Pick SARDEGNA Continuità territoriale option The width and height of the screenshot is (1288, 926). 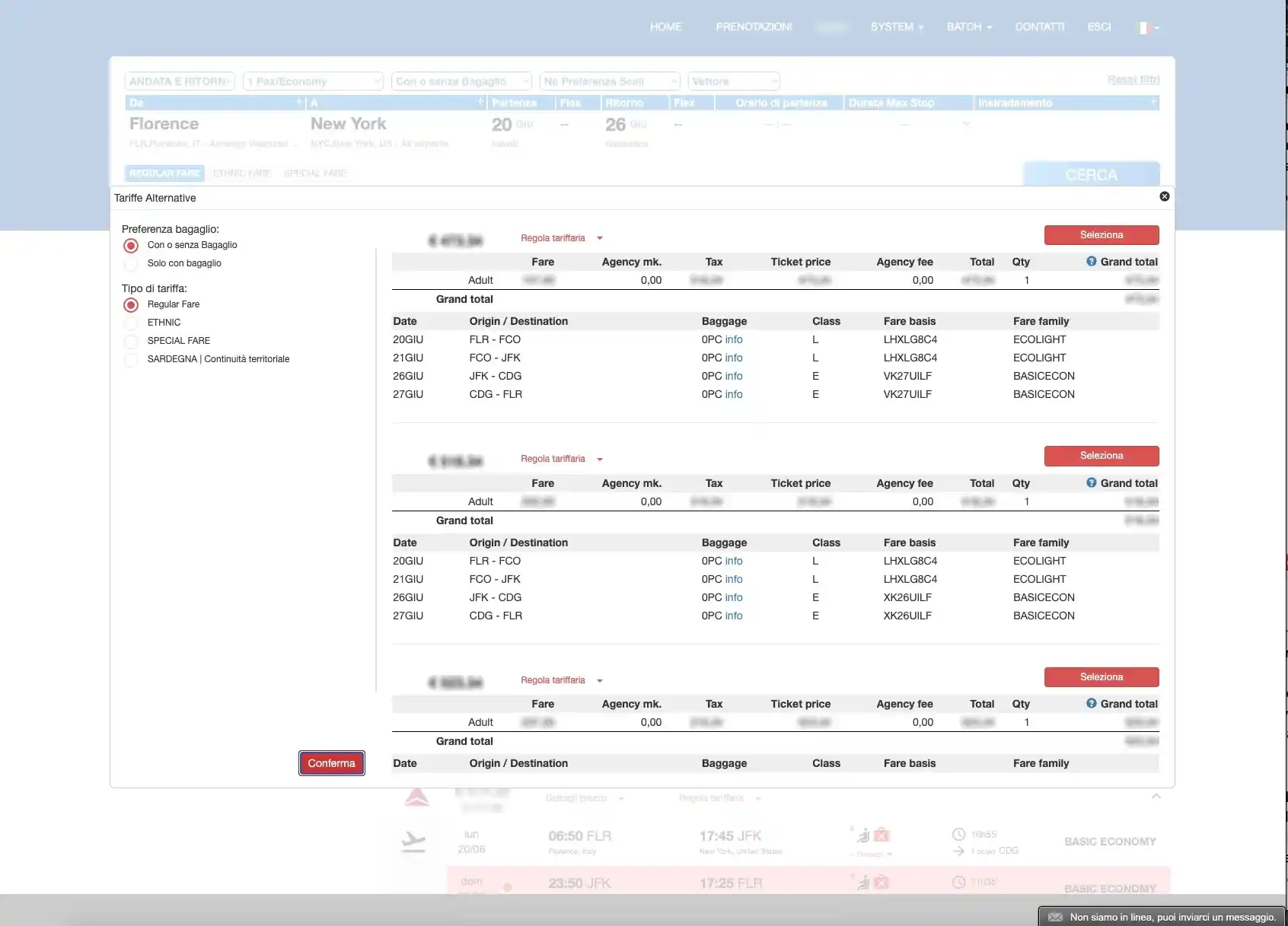pos(131,359)
